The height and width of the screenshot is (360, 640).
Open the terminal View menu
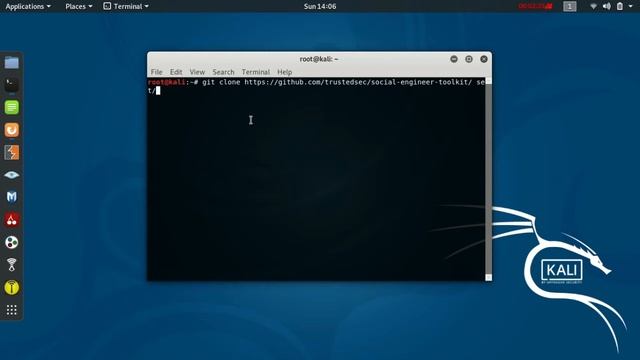tap(197, 72)
